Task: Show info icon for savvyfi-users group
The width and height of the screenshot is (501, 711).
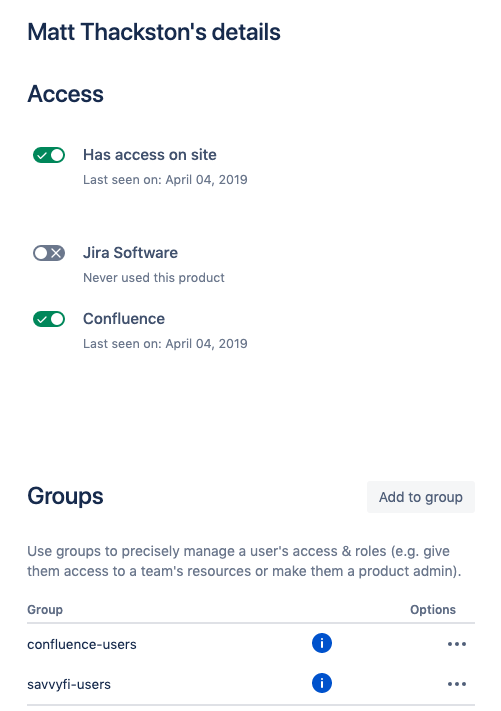Action: click(x=322, y=683)
